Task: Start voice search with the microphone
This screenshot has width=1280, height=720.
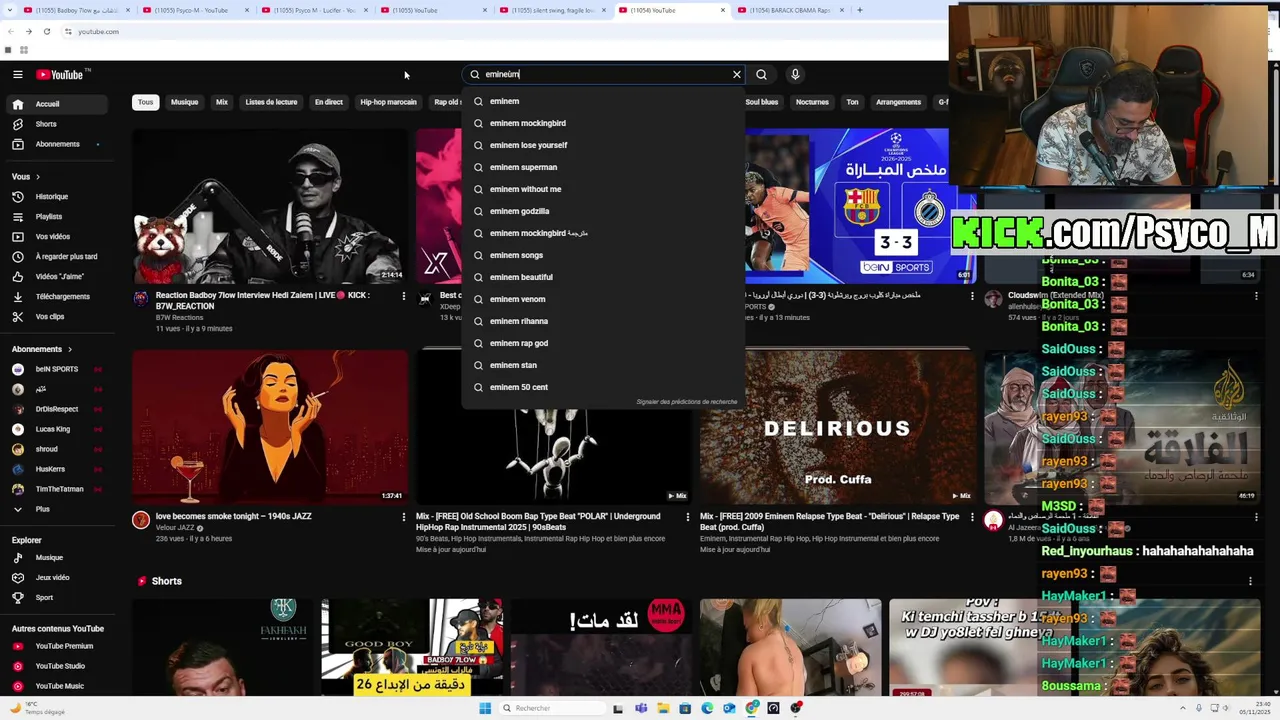Action: (x=795, y=74)
